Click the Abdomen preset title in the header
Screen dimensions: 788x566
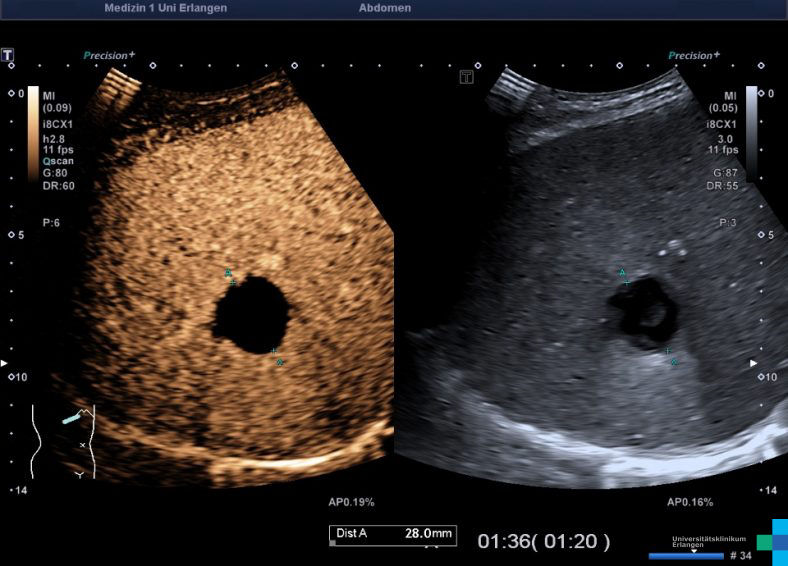tap(384, 8)
